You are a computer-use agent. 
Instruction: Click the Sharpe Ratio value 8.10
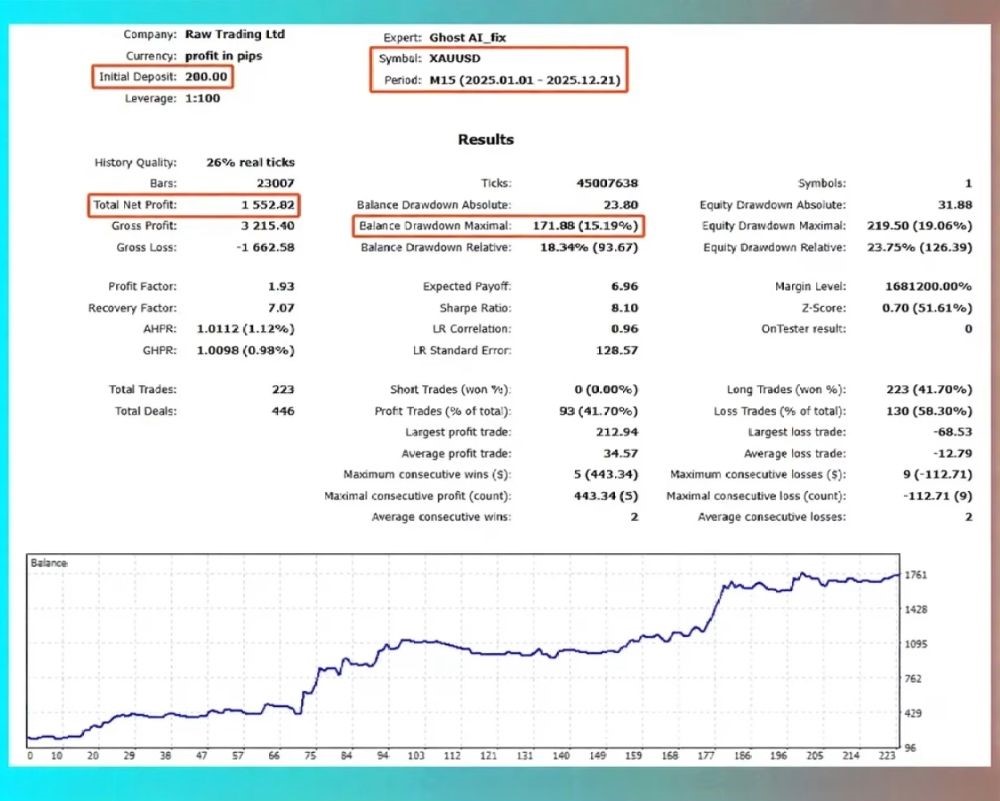pyautogui.click(x=624, y=308)
